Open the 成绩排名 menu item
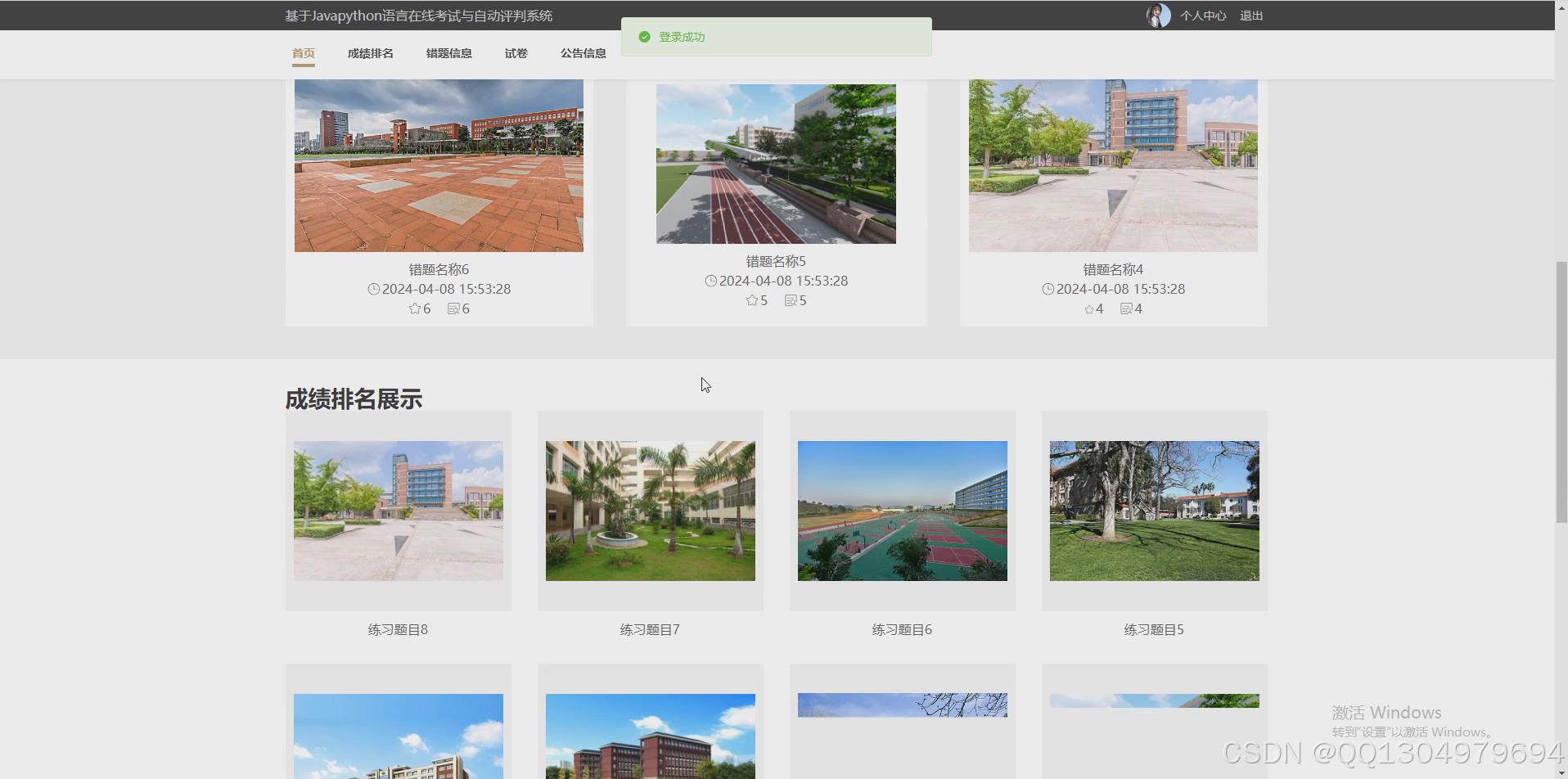 point(371,54)
